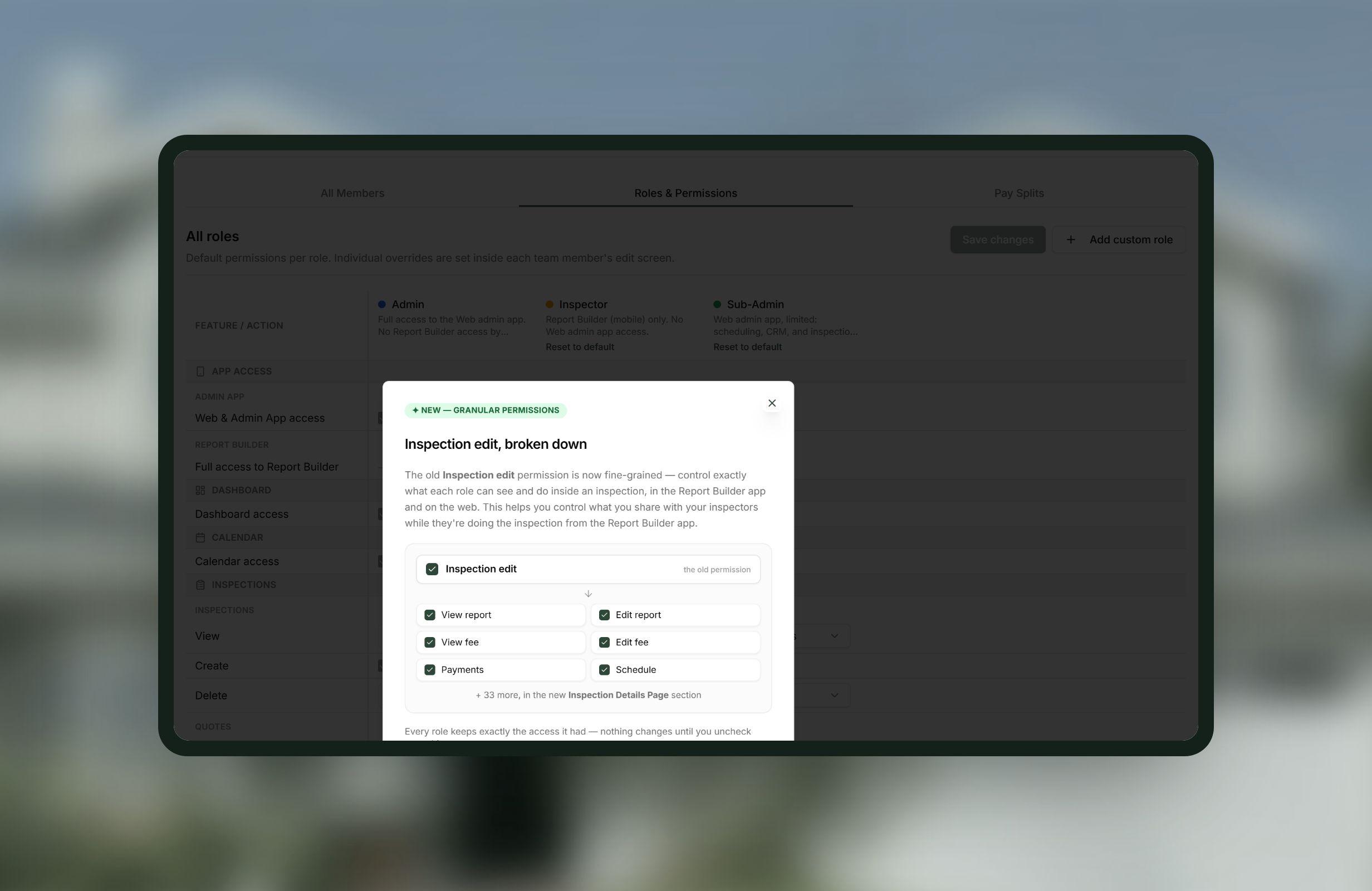The width and height of the screenshot is (1372, 891).
Task: Click the 'the old permission' caption
Action: pyautogui.click(x=717, y=570)
